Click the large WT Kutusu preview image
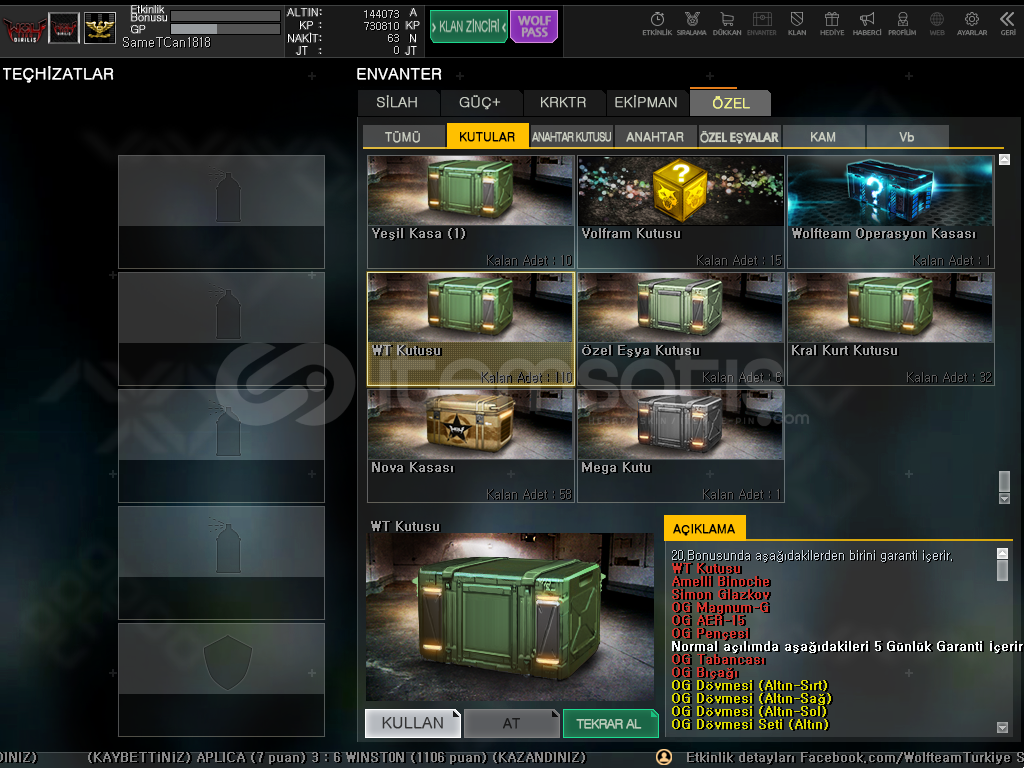The height and width of the screenshot is (768, 1024). (x=510, y=617)
